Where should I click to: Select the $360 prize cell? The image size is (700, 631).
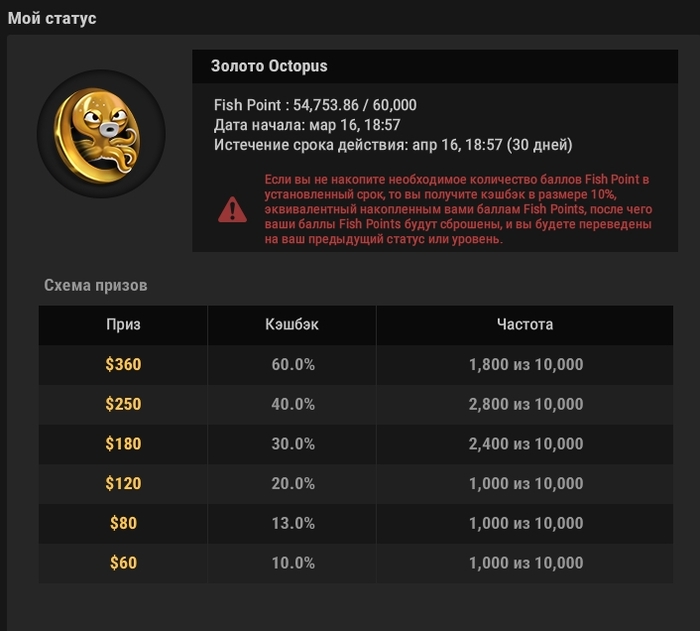(x=123, y=364)
